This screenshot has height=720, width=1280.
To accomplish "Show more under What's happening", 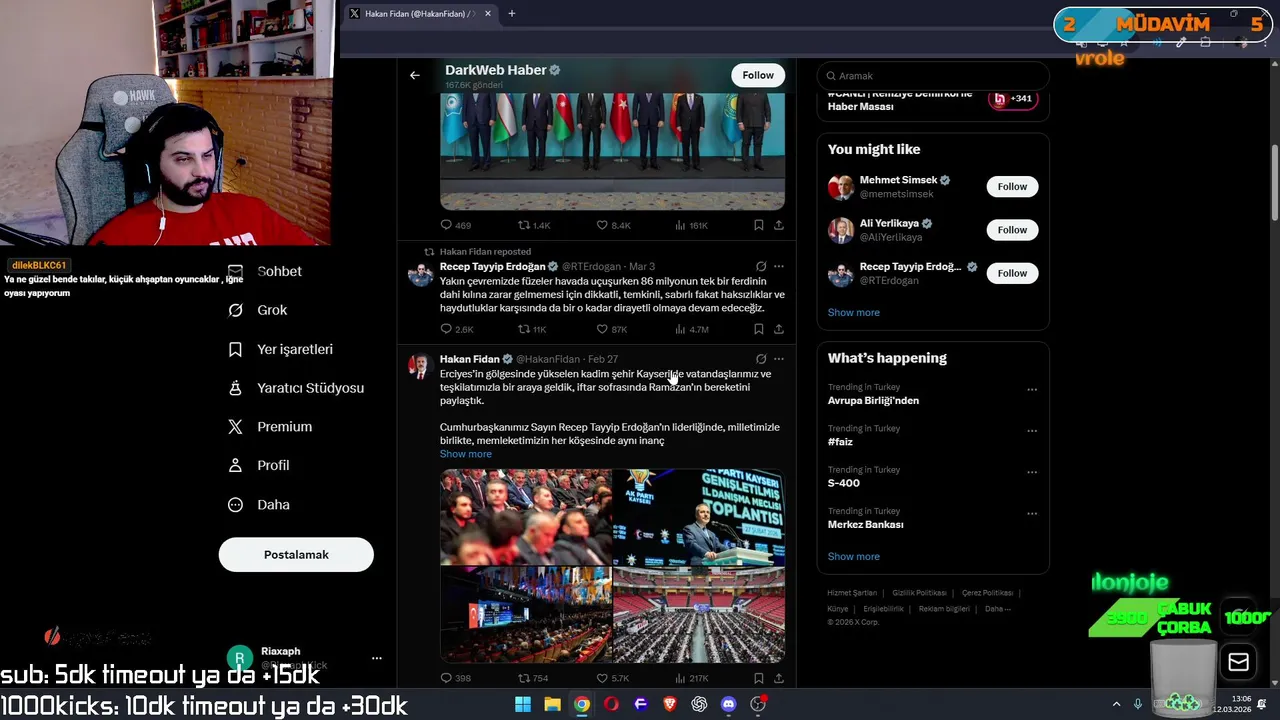I will point(854,557).
